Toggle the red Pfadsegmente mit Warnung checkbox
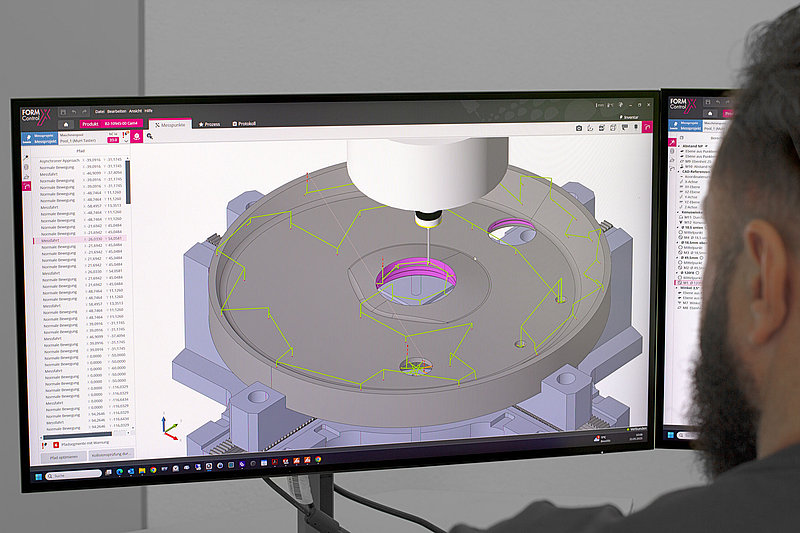 (x=57, y=445)
